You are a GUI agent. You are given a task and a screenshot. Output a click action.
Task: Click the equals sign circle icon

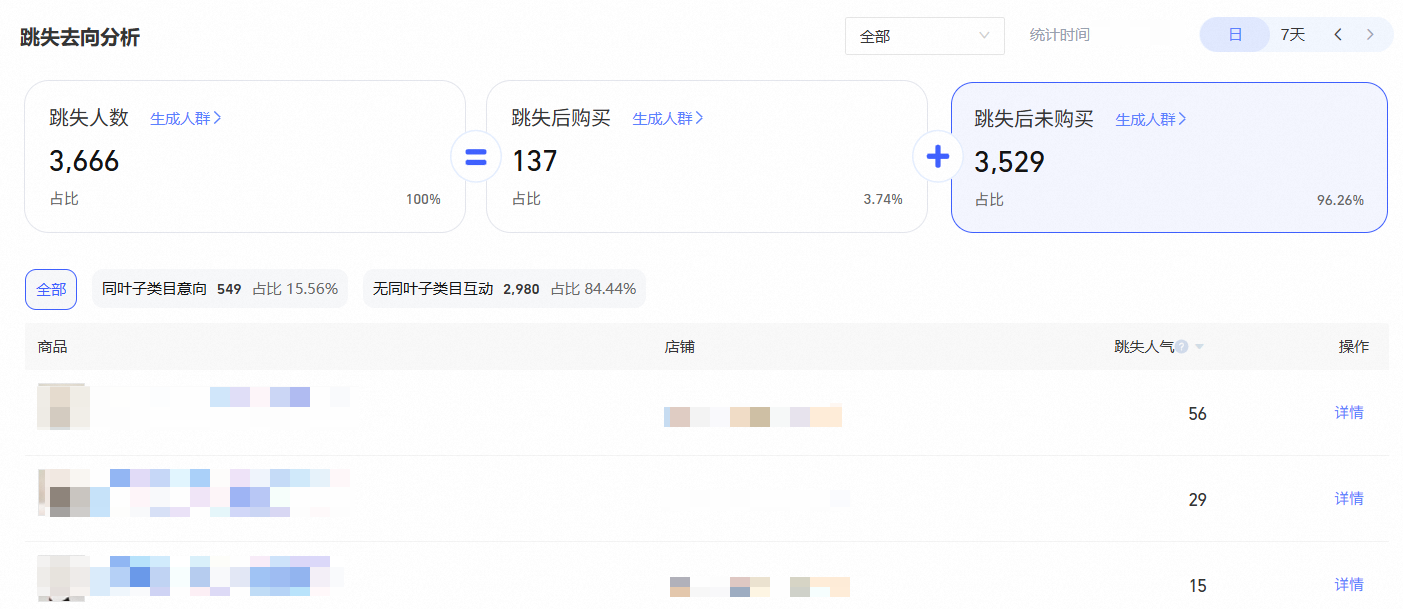point(476,158)
